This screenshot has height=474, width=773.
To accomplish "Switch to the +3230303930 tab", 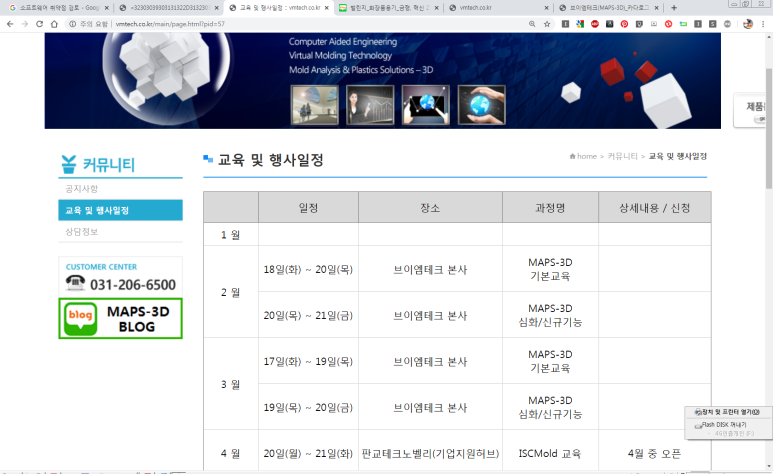I will click(168, 7).
